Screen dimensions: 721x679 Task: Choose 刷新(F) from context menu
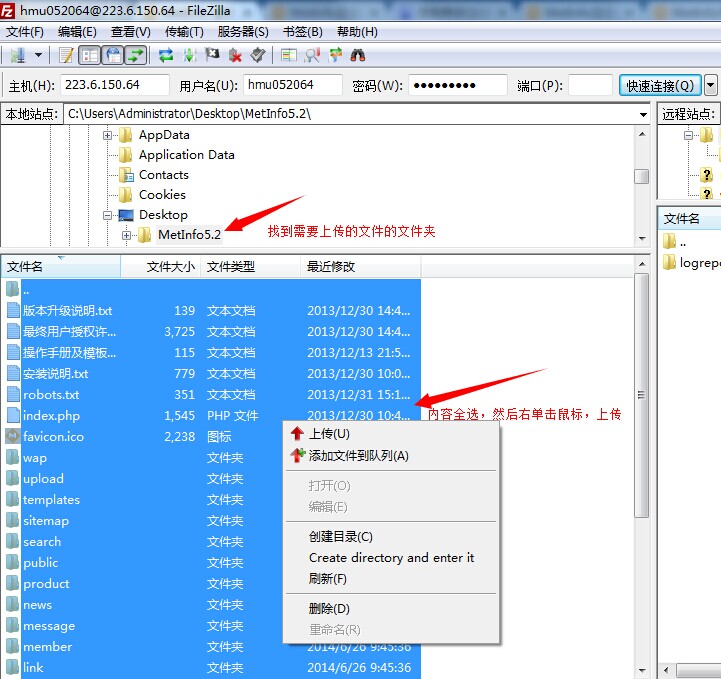[391, 579]
